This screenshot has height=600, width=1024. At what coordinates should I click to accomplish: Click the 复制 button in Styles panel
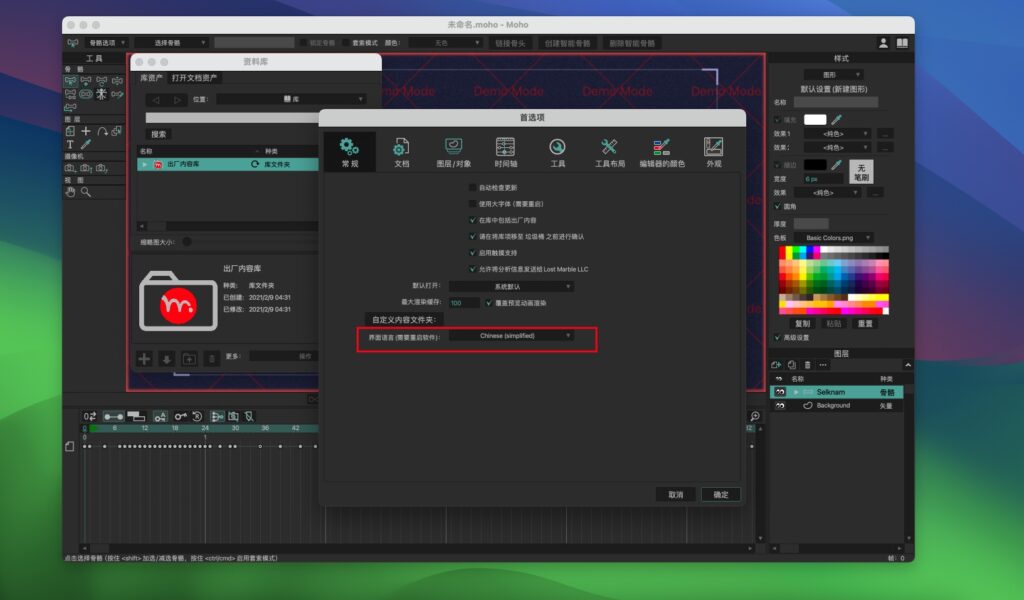[803, 322]
